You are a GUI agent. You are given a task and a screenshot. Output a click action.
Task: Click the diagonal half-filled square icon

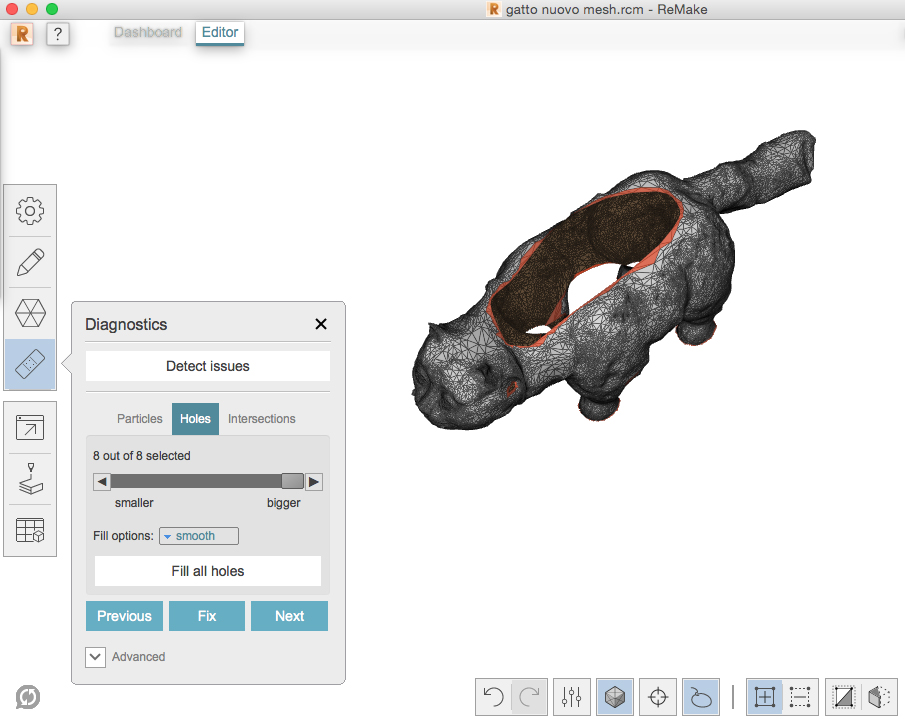pyautogui.click(x=843, y=697)
